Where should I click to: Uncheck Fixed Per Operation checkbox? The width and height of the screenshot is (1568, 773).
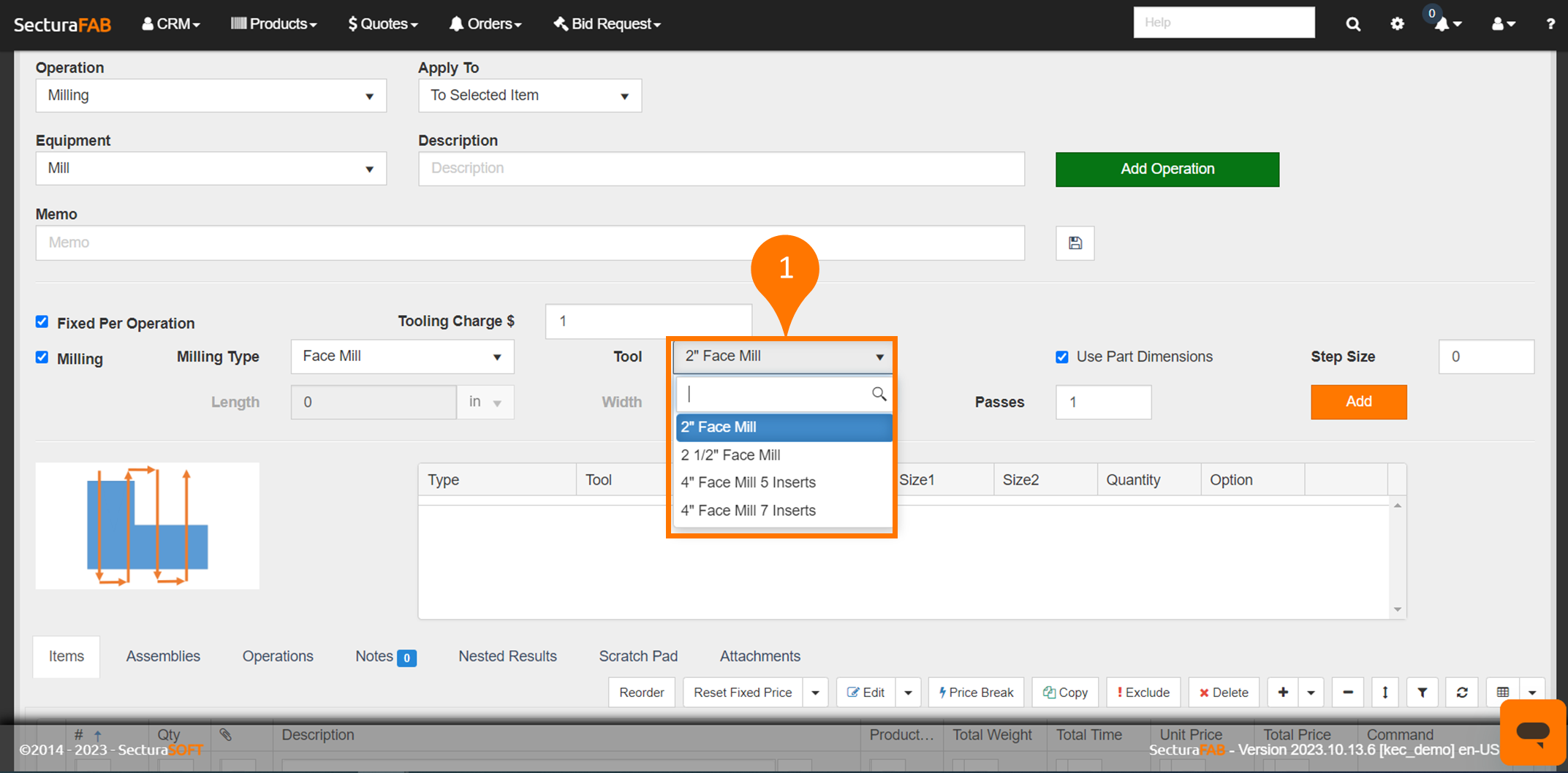coord(42,322)
